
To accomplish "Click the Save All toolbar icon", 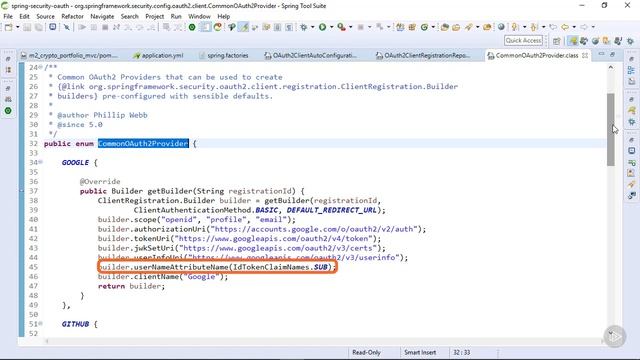I will tap(39, 27).
